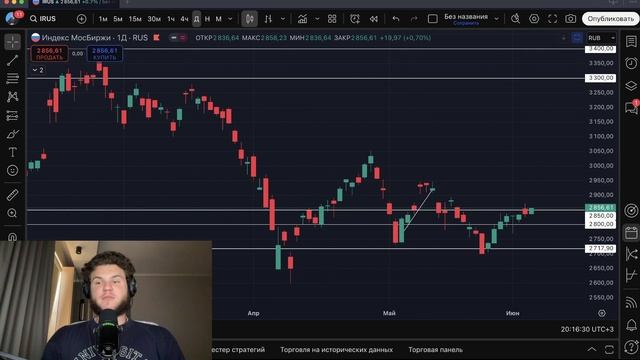This screenshot has width=640, height=360.
Task: Expand the timeframe list dropdown
Action: pos(230,19)
